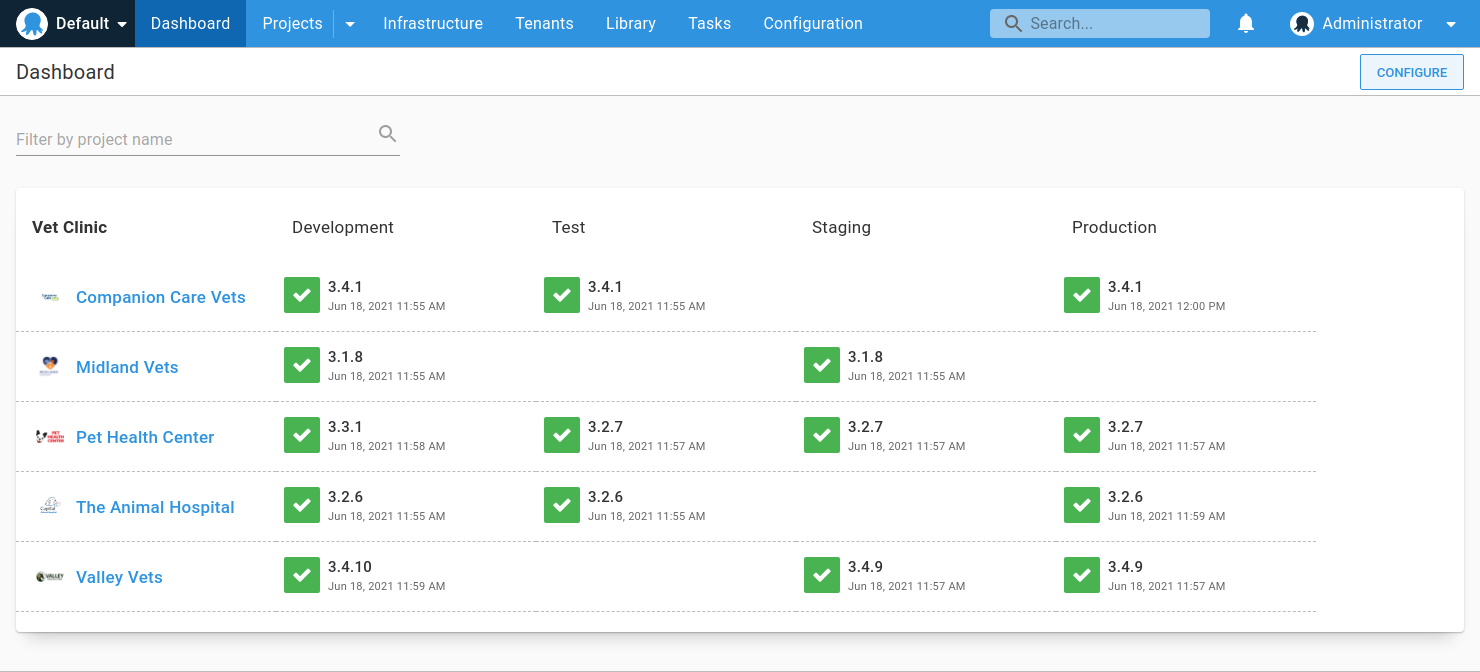Click Midland Vets Staging deployment check

pos(821,365)
